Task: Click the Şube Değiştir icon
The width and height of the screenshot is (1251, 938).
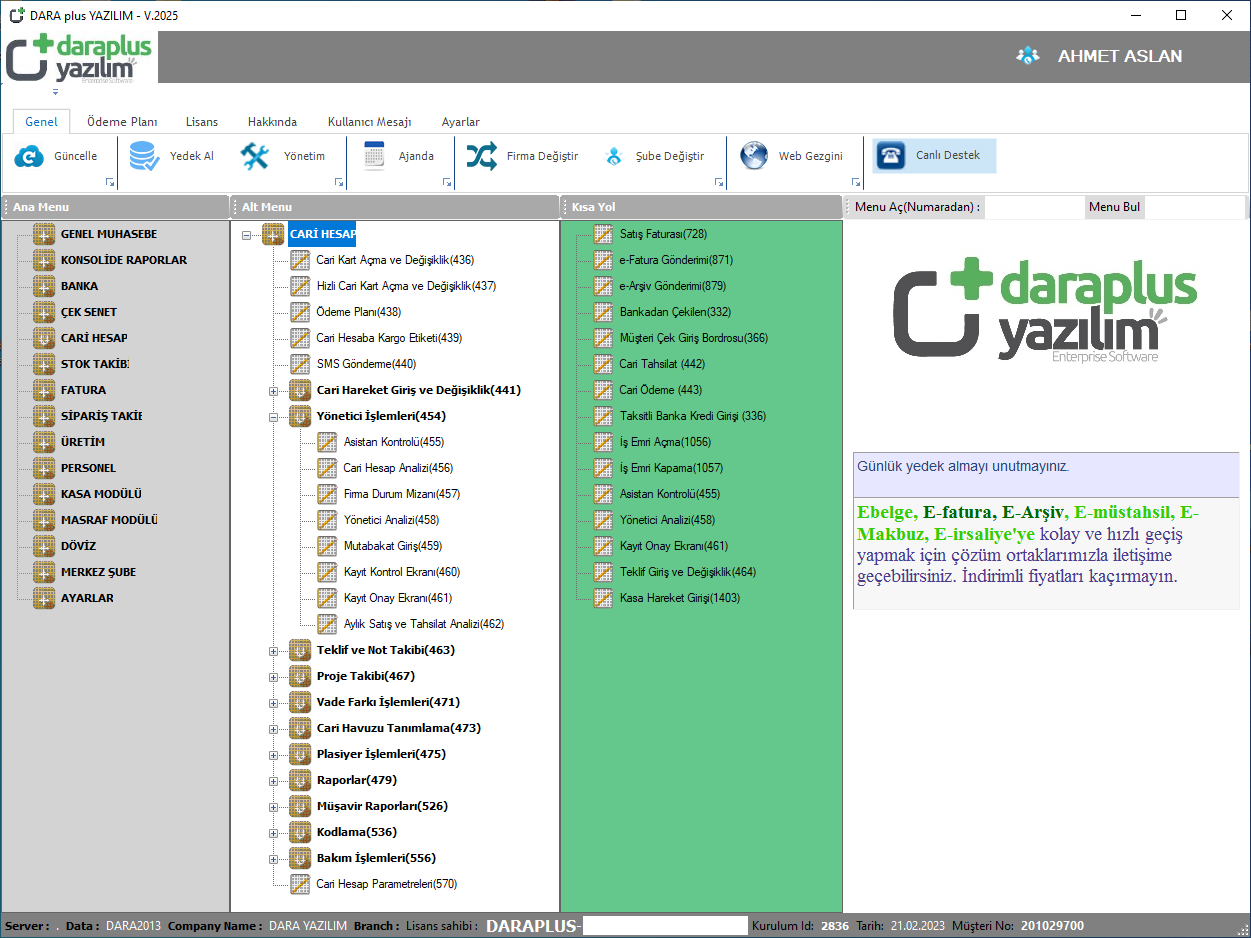Action: coord(614,157)
